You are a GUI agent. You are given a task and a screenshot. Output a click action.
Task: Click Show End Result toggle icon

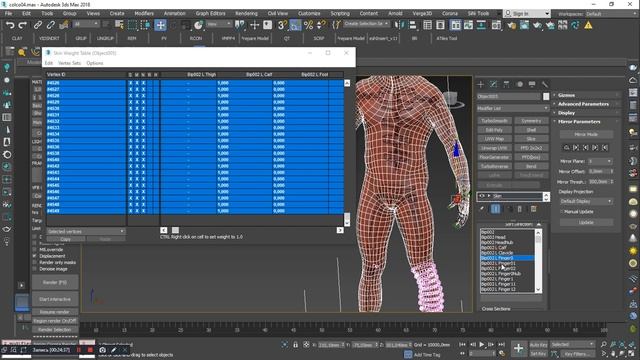(496, 209)
